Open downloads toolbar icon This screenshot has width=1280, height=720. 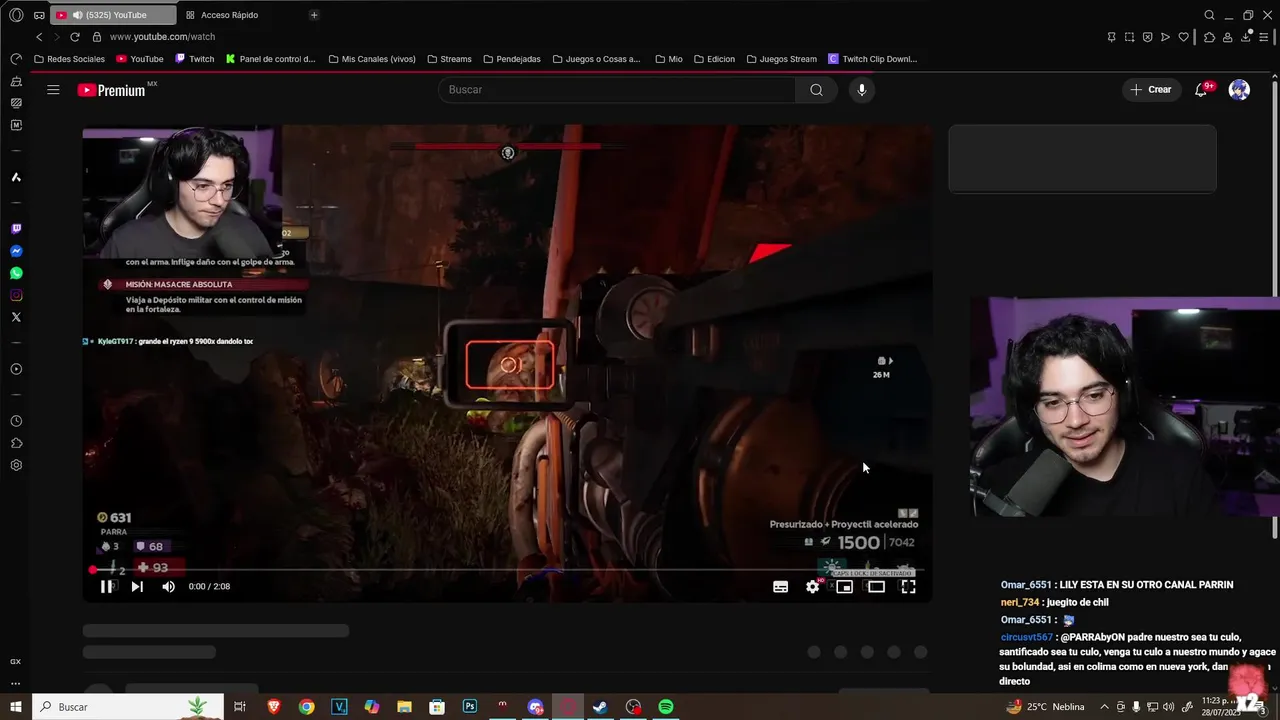click(x=1246, y=37)
